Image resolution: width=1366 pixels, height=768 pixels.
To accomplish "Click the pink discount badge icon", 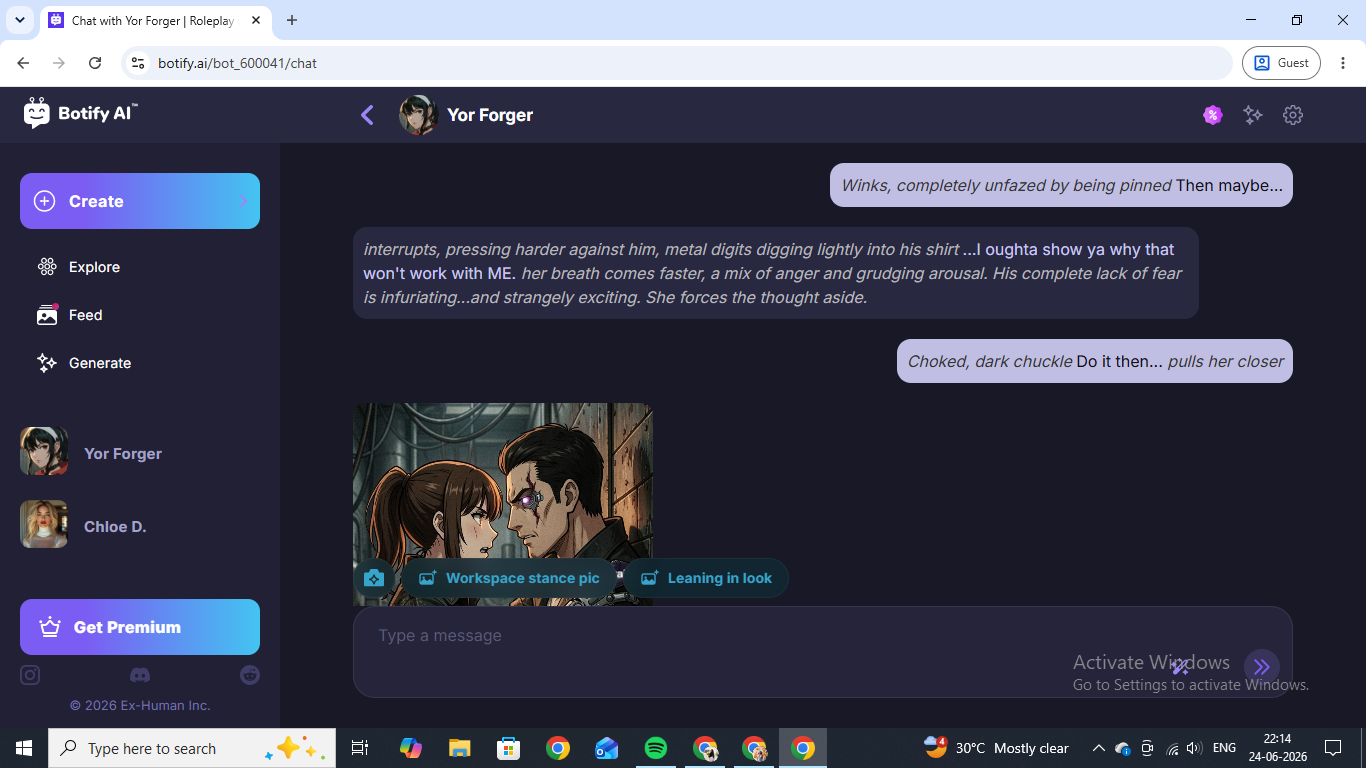I will coord(1212,115).
